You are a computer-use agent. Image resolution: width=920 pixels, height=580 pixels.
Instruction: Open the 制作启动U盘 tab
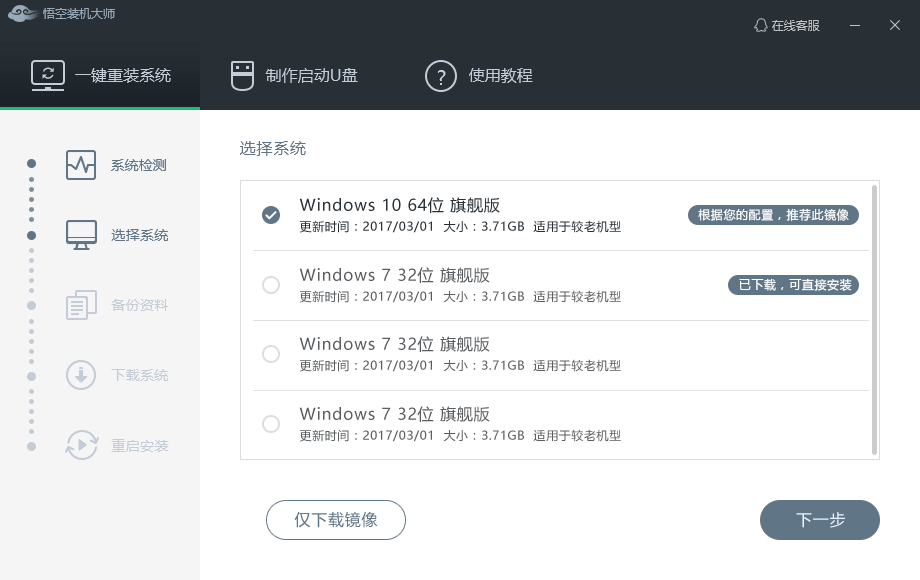(x=294, y=75)
